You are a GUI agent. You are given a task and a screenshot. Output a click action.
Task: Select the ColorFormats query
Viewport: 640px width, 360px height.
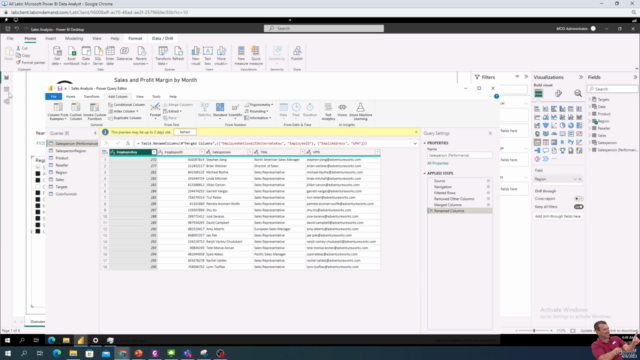pyautogui.click(x=66, y=194)
